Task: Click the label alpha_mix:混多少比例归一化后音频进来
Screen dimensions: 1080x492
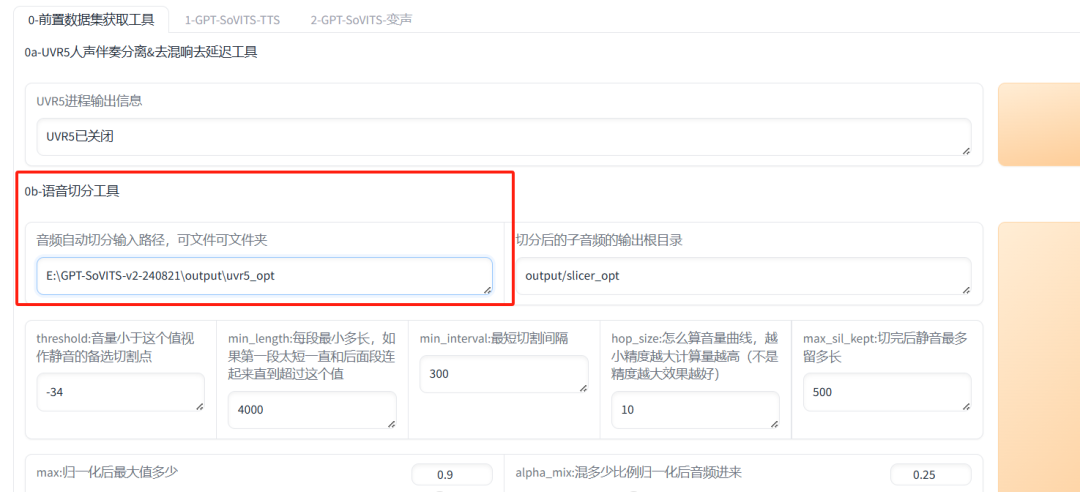Action: click(628, 472)
